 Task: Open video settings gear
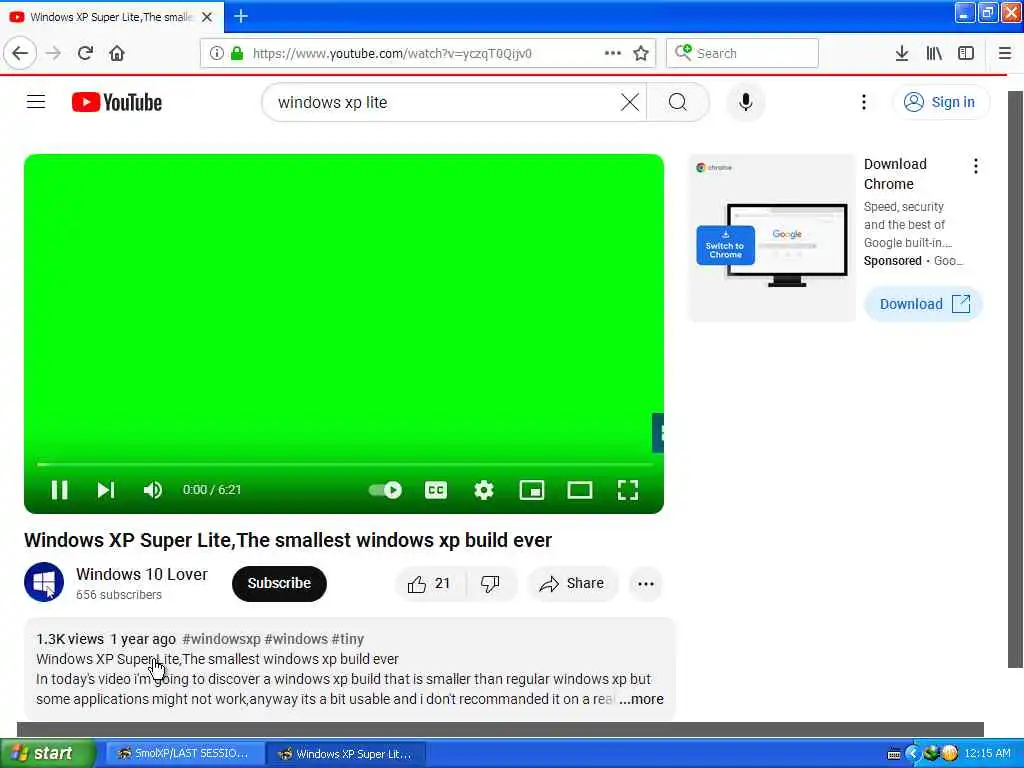pos(484,490)
